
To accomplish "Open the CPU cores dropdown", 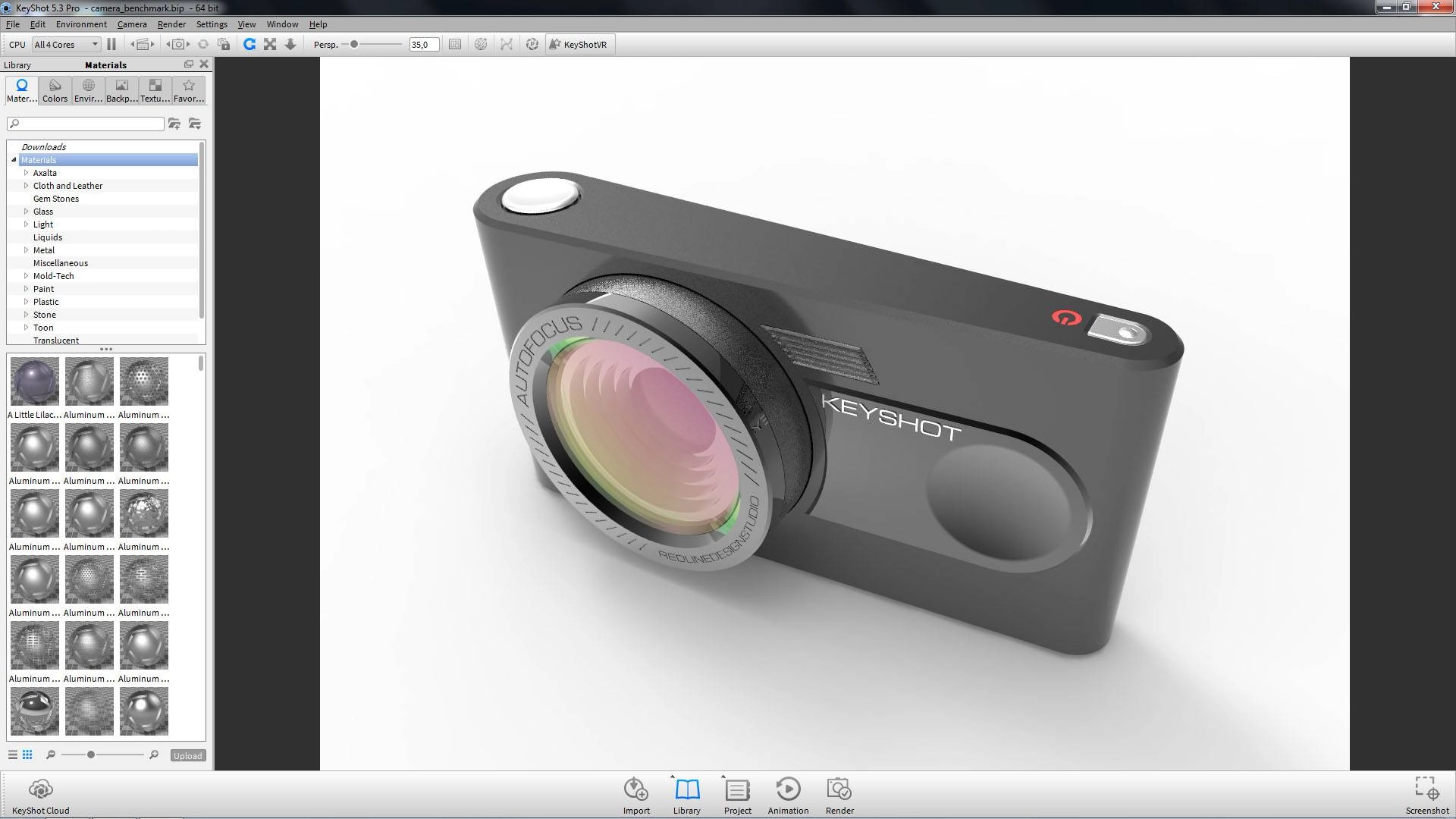I will (x=67, y=45).
